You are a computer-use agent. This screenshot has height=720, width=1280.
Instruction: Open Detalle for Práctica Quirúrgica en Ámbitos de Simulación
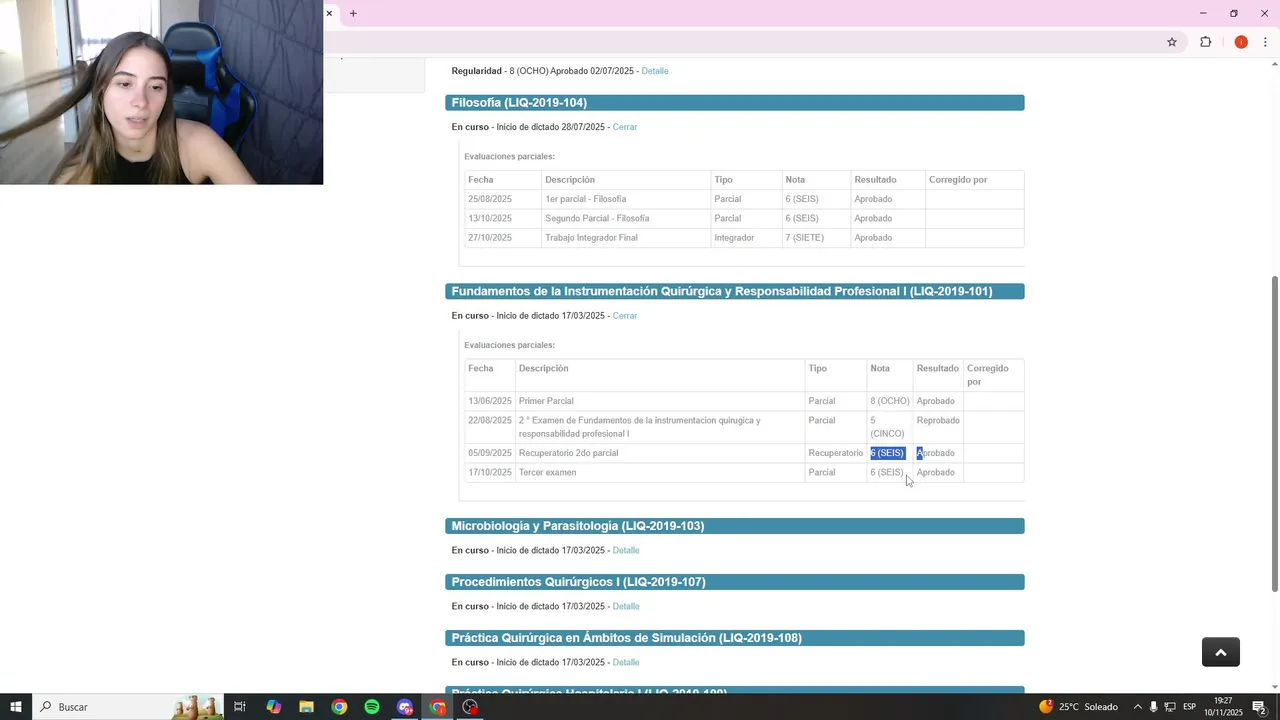click(x=626, y=663)
